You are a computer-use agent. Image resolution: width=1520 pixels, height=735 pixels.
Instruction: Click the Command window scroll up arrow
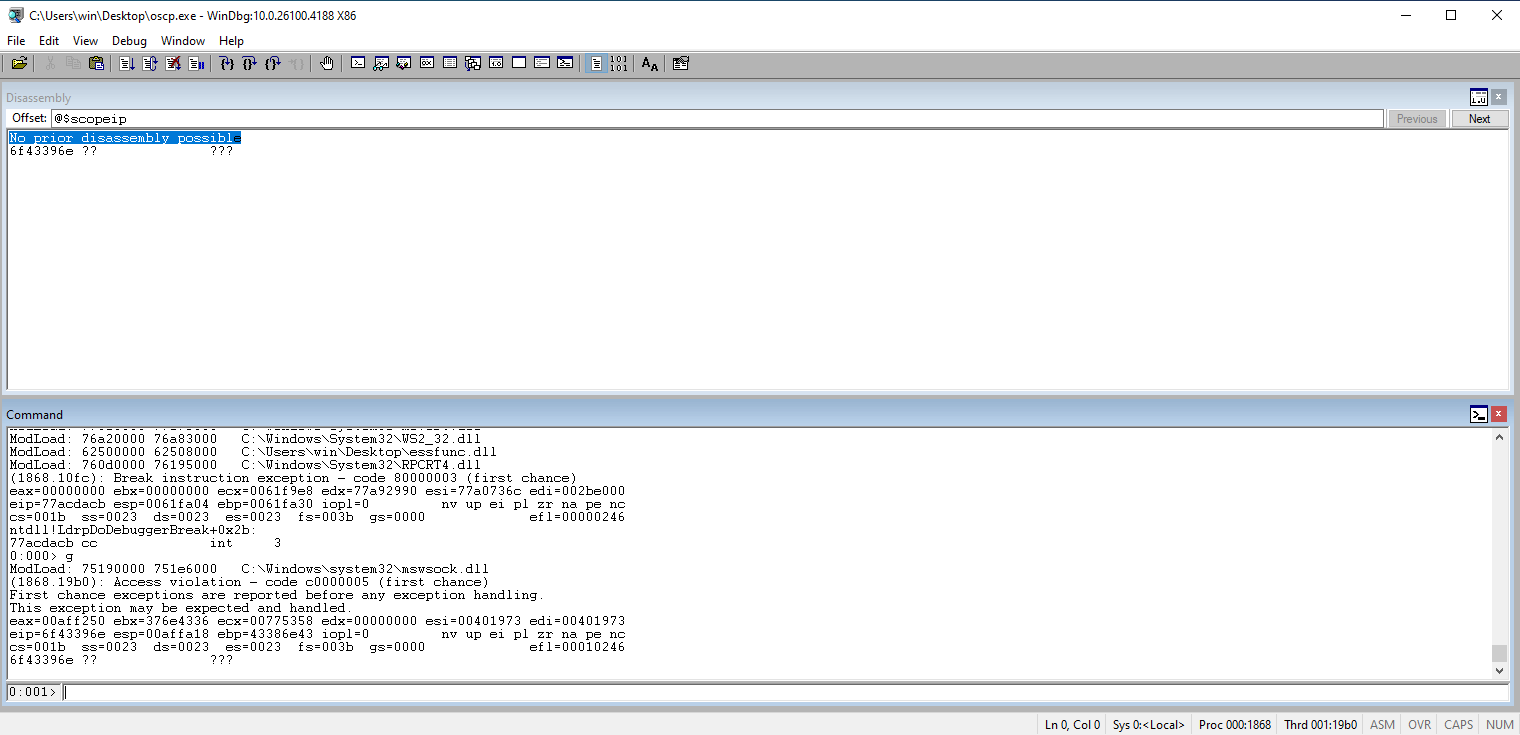(x=1499, y=437)
